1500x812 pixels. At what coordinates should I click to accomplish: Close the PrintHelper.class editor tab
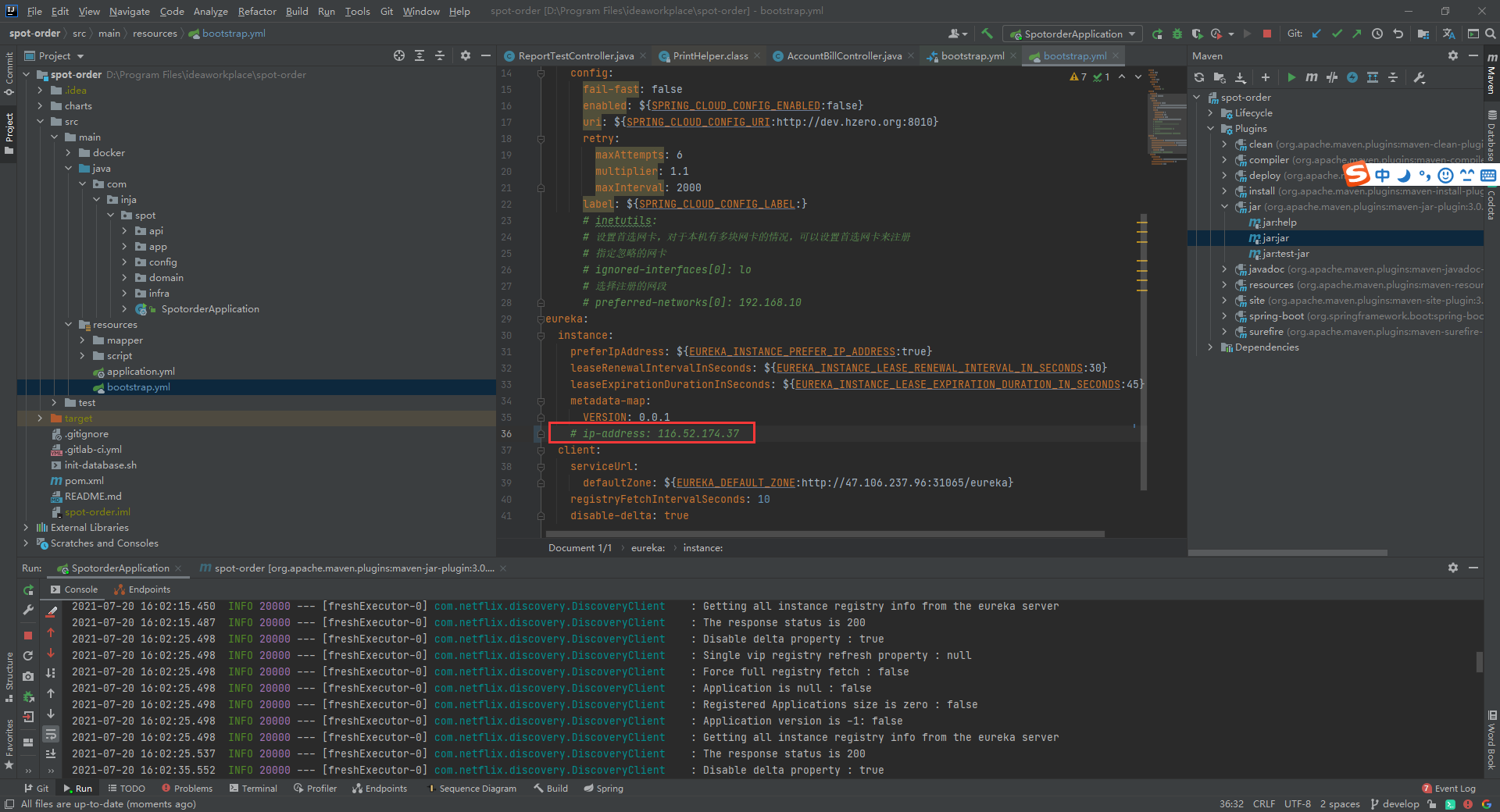pyautogui.click(x=757, y=55)
